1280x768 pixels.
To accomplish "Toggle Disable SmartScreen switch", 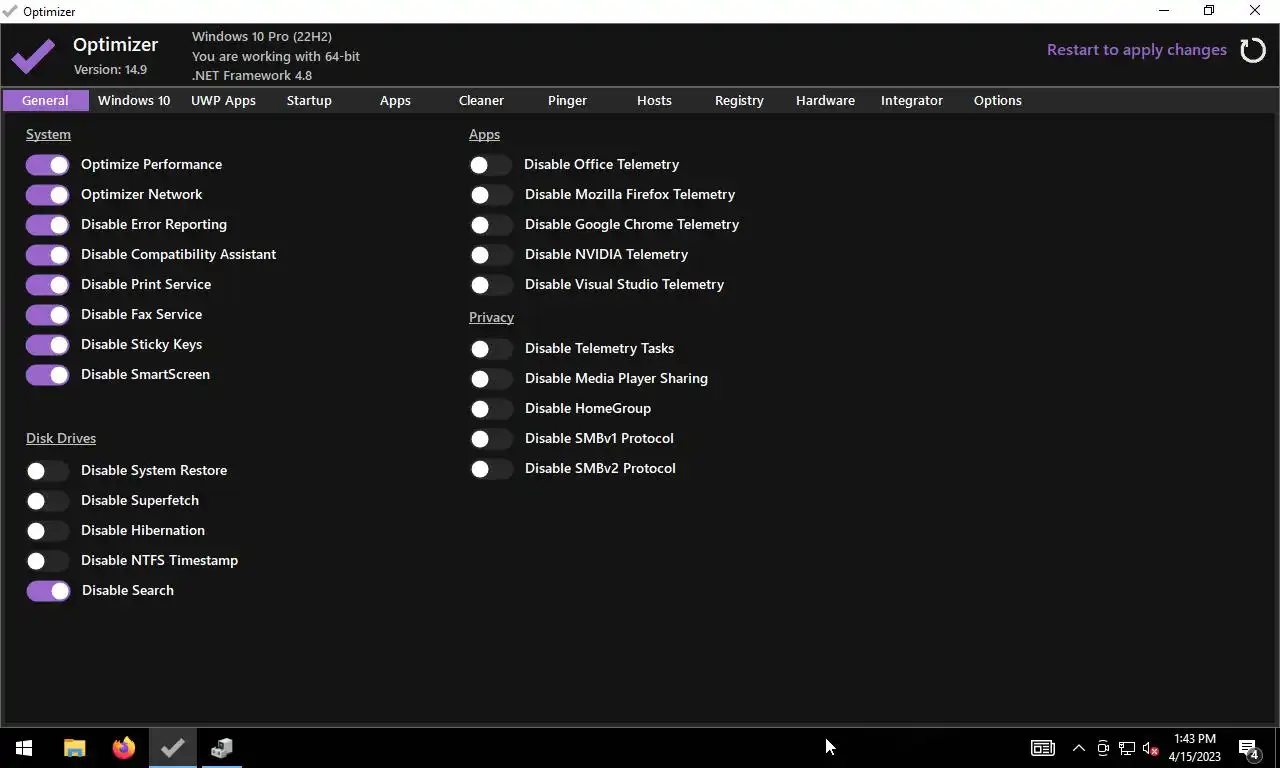I will 48,375.
